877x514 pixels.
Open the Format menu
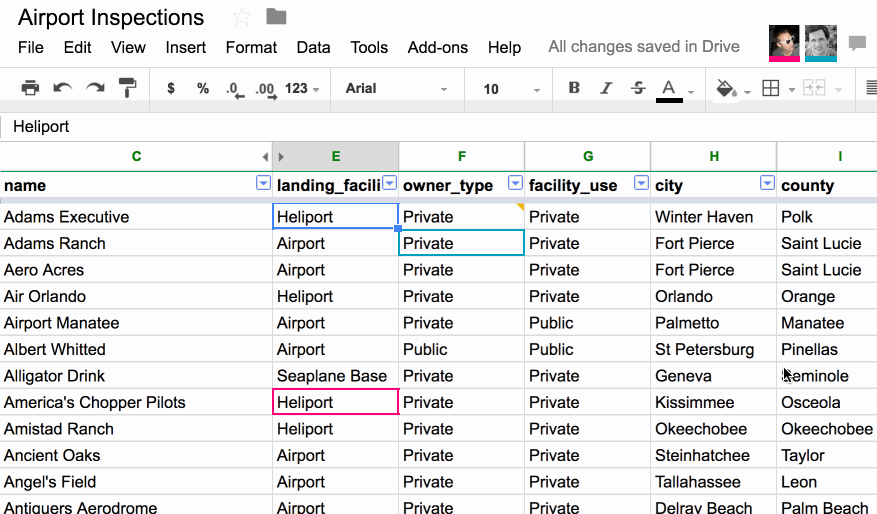tap(251, 48)
